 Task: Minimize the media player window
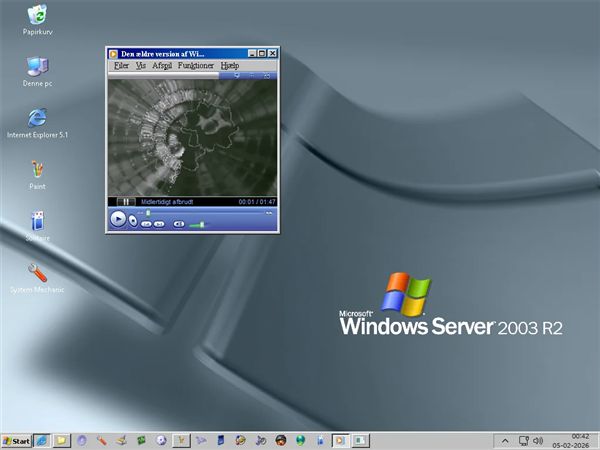pyautogui.click(x=252, y=54)
